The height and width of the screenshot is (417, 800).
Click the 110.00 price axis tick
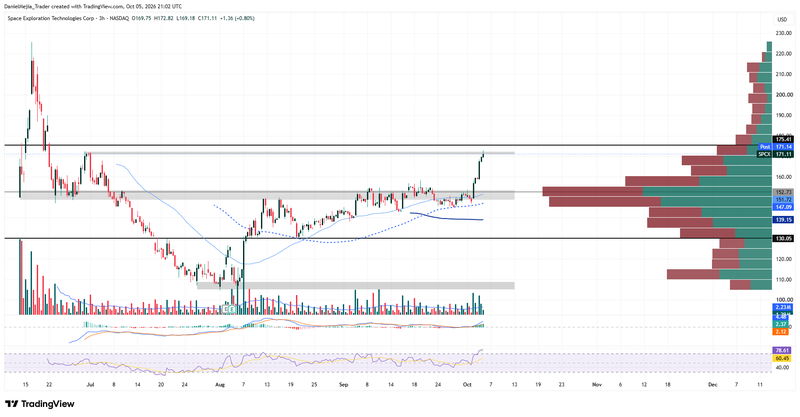[784, 280]
